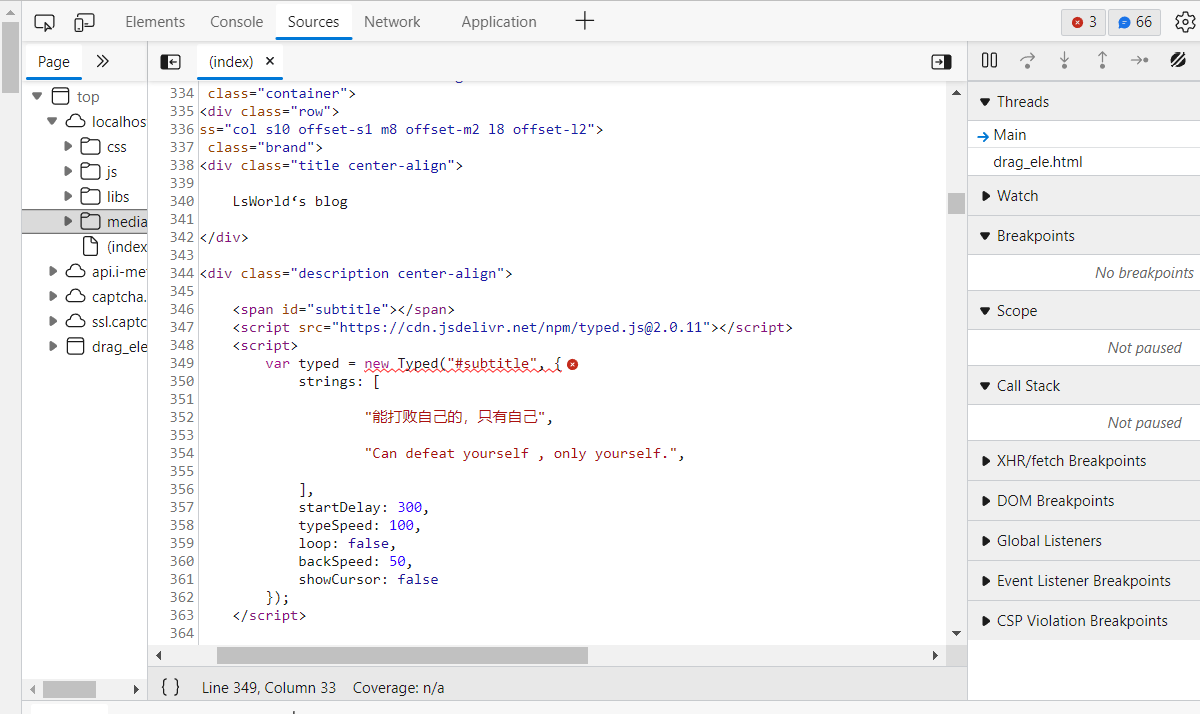1200x714 pixels.
Task: Click the step out button
Action: (1102, 61)
